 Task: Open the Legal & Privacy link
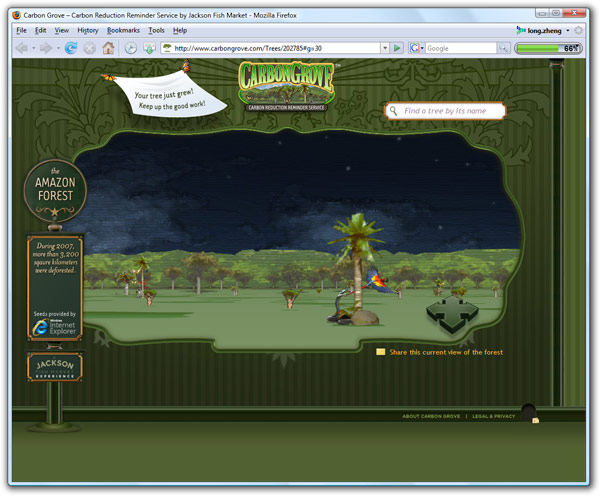(x=494, y=416)
